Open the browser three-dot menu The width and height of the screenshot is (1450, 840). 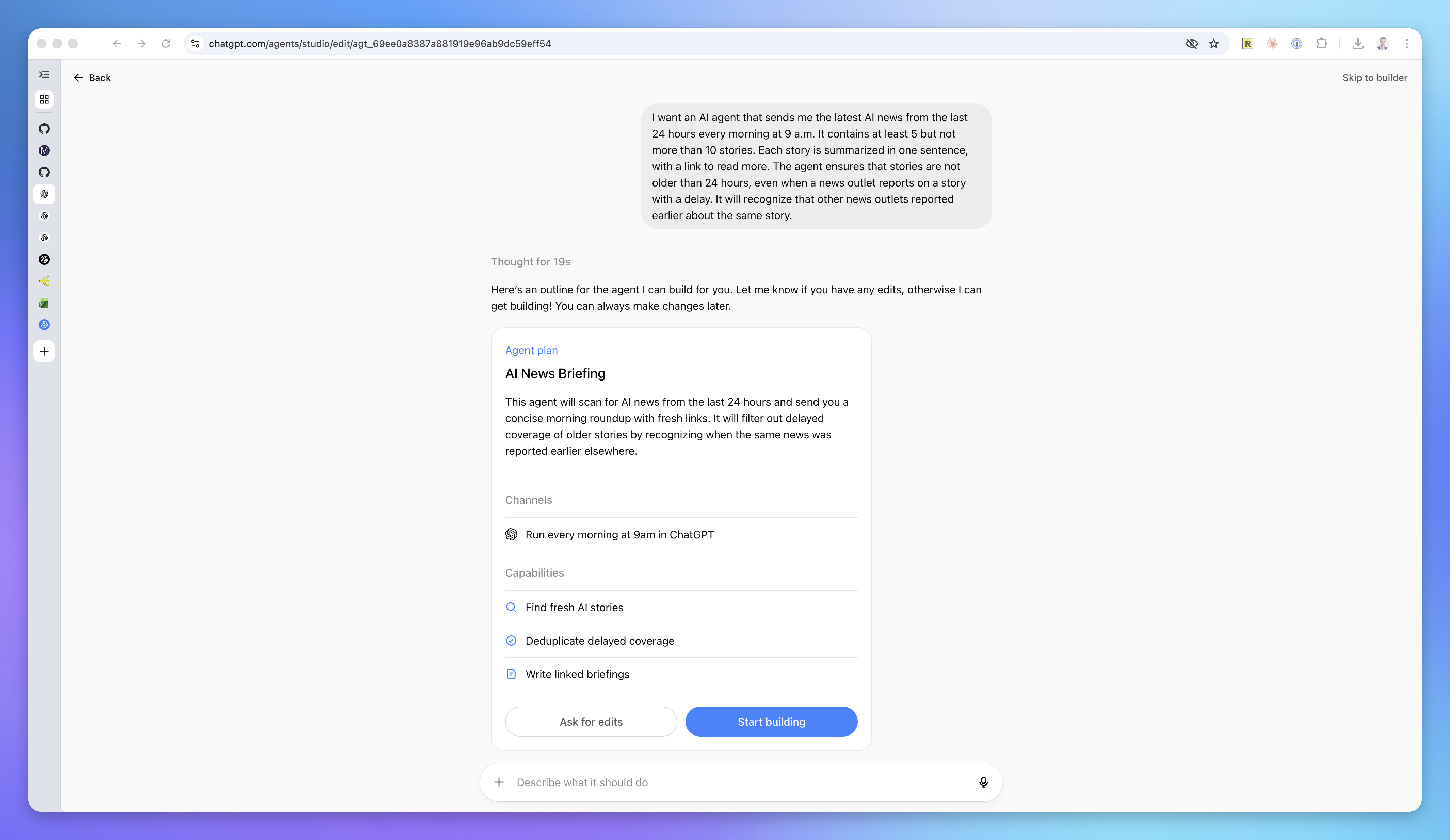click(1407, 44)
